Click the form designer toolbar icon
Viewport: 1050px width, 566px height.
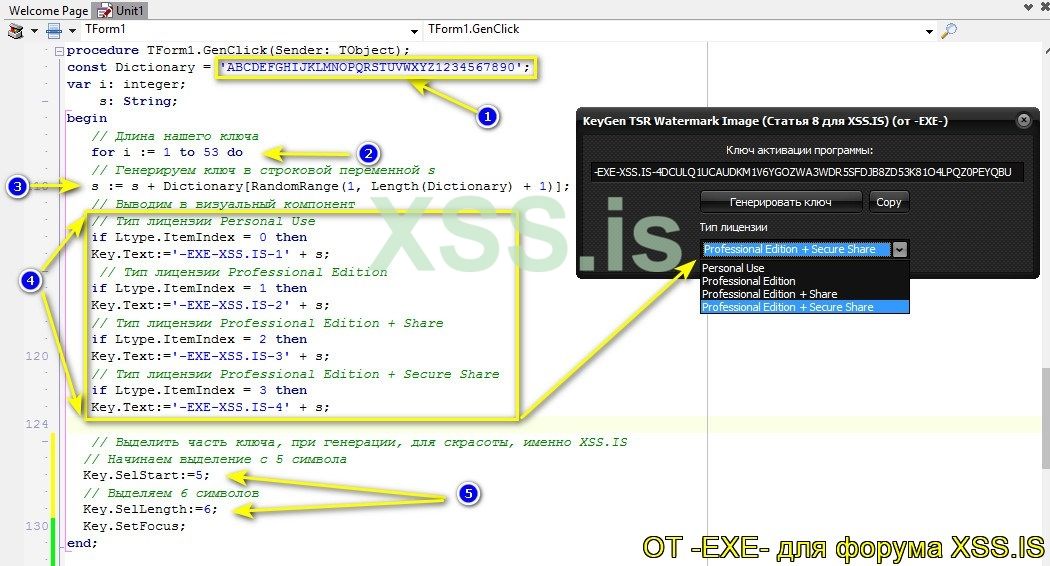[x=15, y=30]
